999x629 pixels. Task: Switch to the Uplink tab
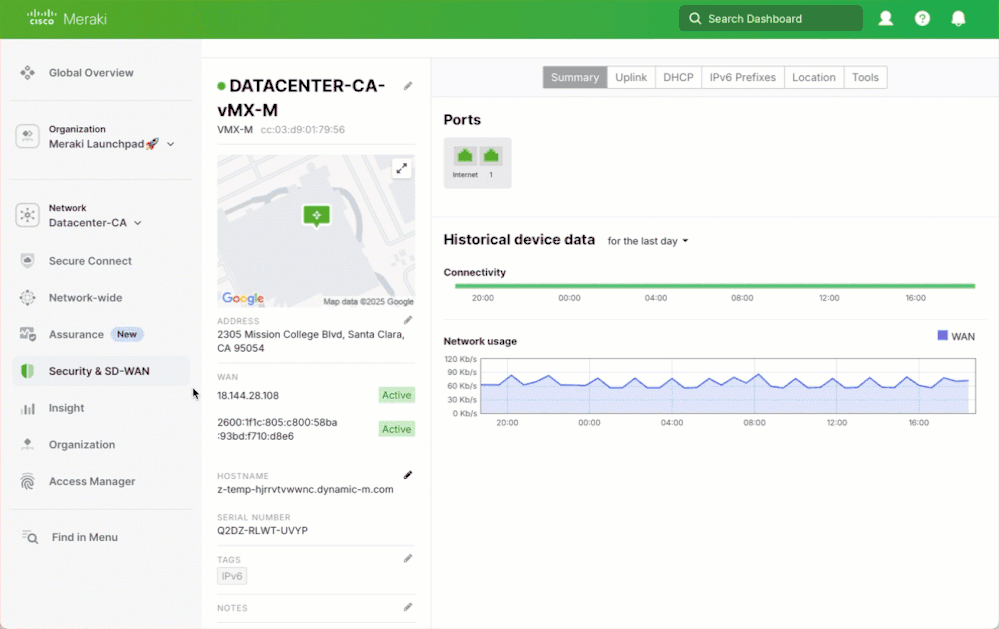[631, 77]
